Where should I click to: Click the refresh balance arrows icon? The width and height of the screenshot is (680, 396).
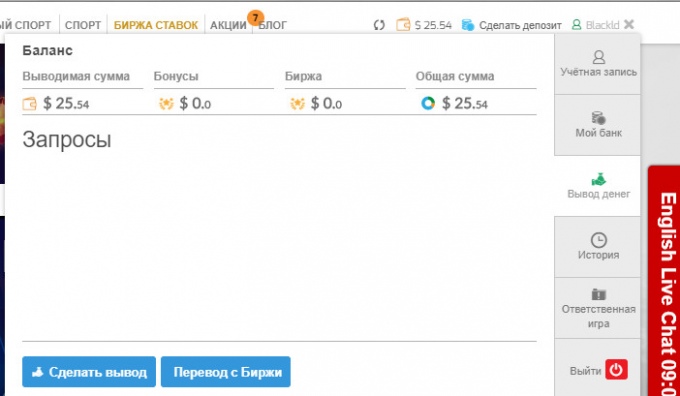coord(379,25)
